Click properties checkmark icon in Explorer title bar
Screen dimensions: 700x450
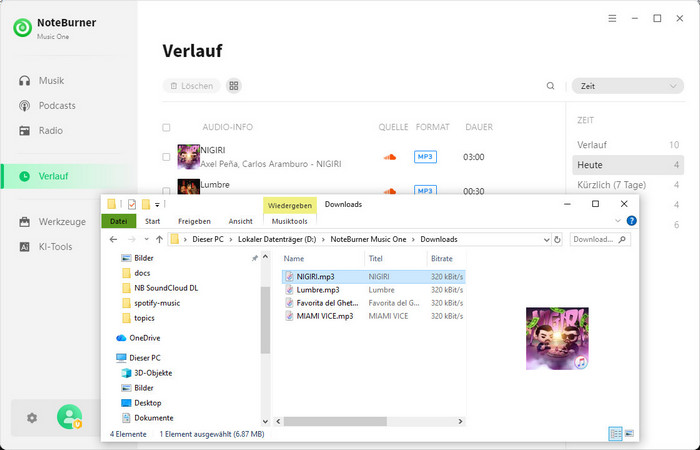132,204
